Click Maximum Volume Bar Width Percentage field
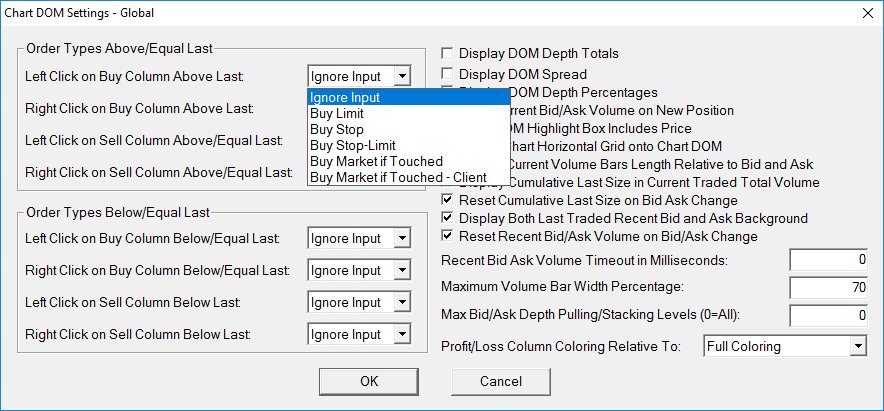The width and height of the screenshot is (884, 411). click(829, 288)
